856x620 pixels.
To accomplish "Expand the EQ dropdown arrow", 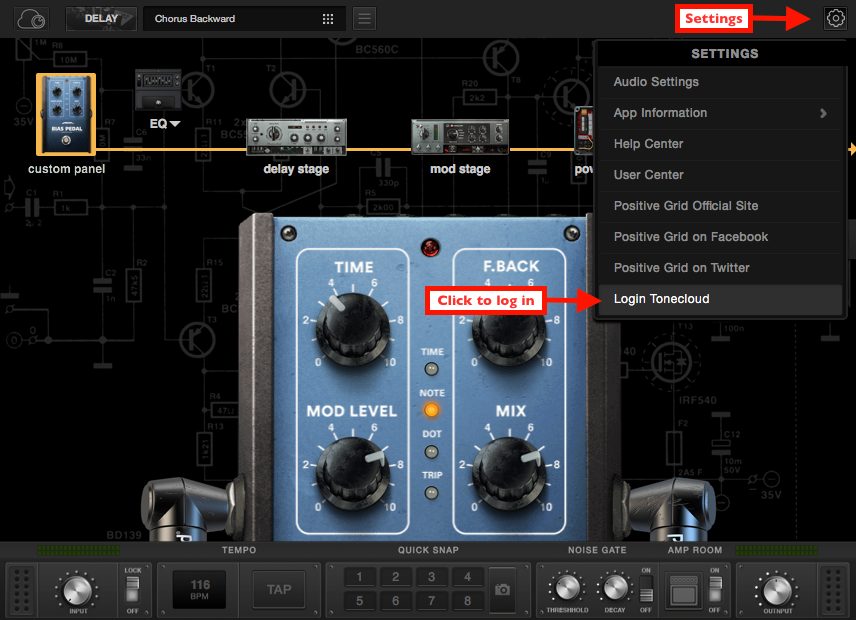I will [x=174, y=124].
